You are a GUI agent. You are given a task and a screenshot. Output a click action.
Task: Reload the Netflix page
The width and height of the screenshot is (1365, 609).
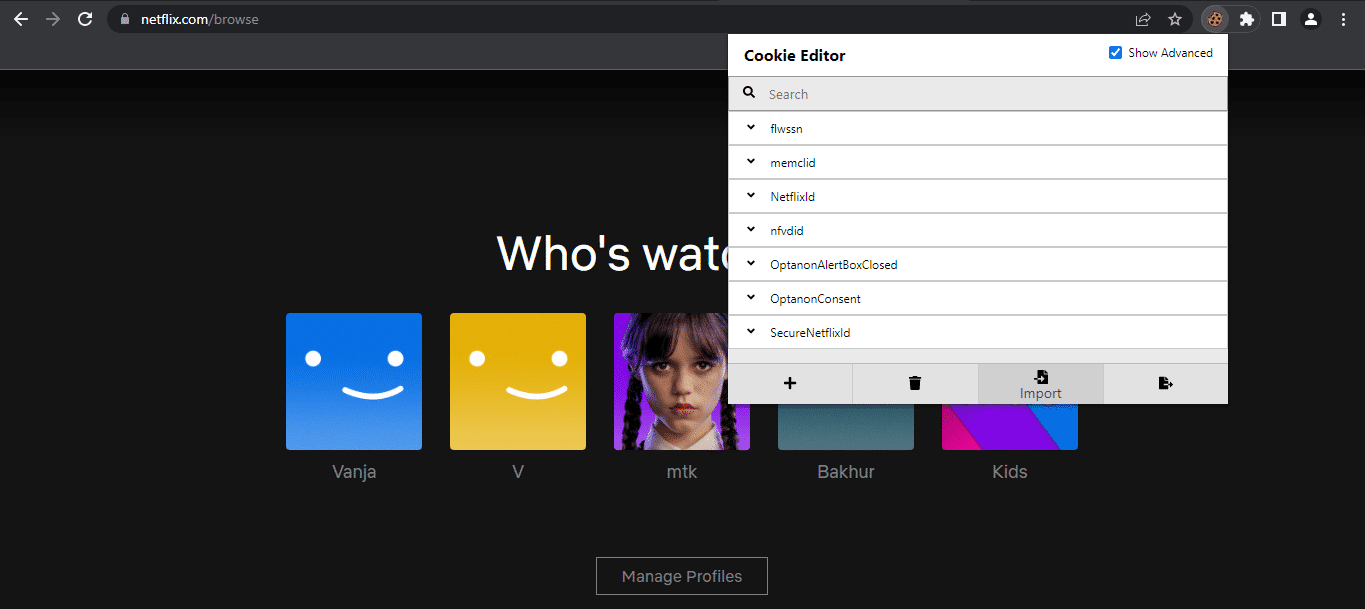[85, 19]
